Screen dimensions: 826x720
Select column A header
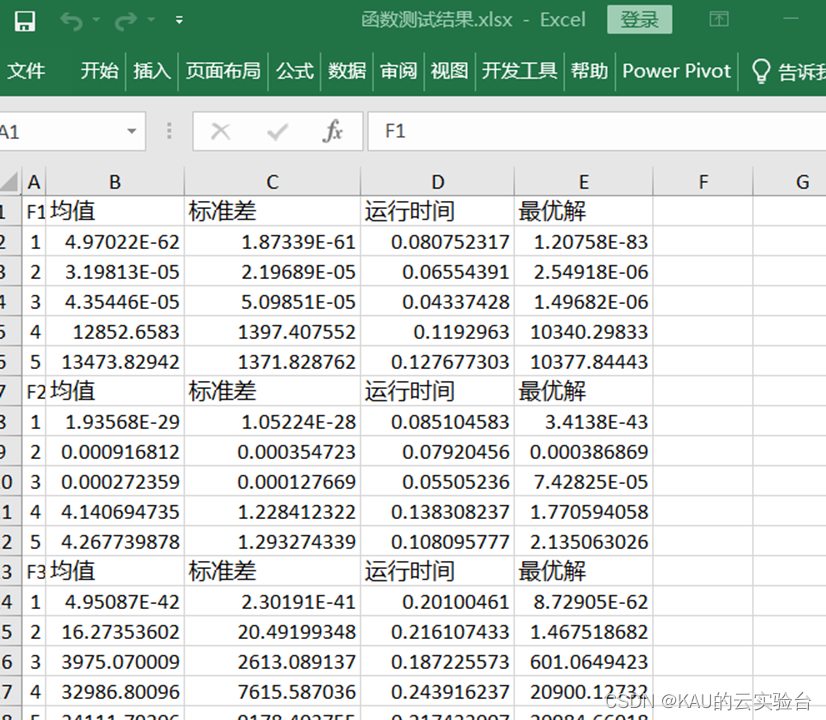pyautogui.click(x=34, y=182)
